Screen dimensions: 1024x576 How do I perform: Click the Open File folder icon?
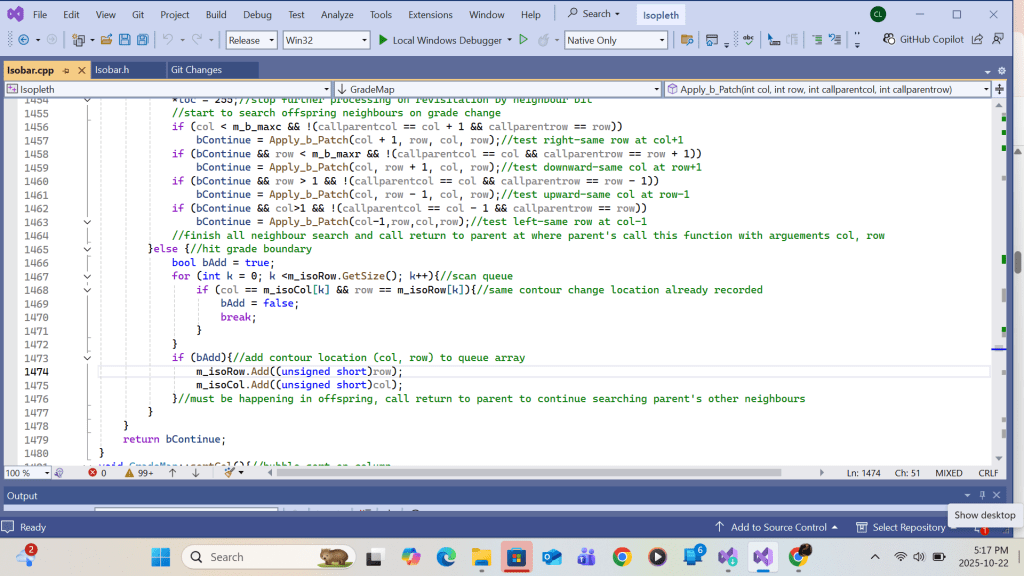click(104, 40)
